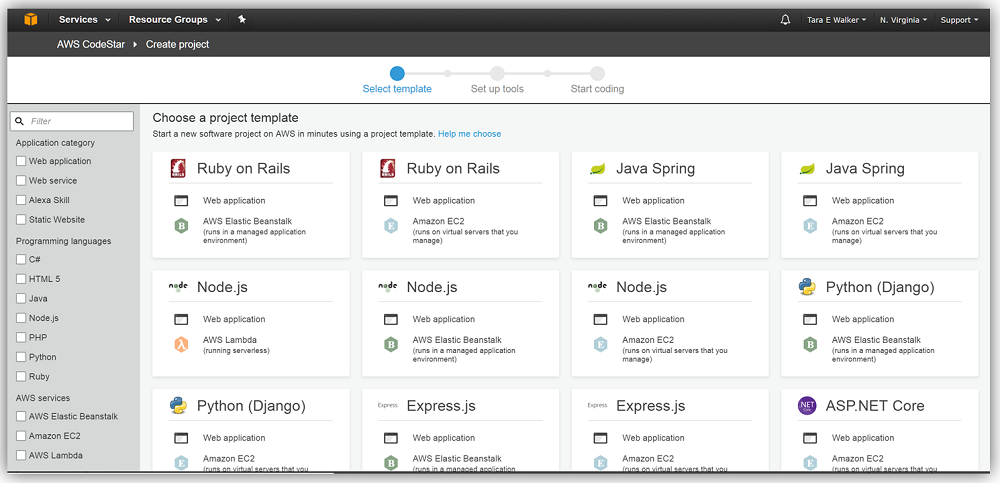Open the Support menu
Viewport: 1000px width, 483px height.
click(959, 20)
